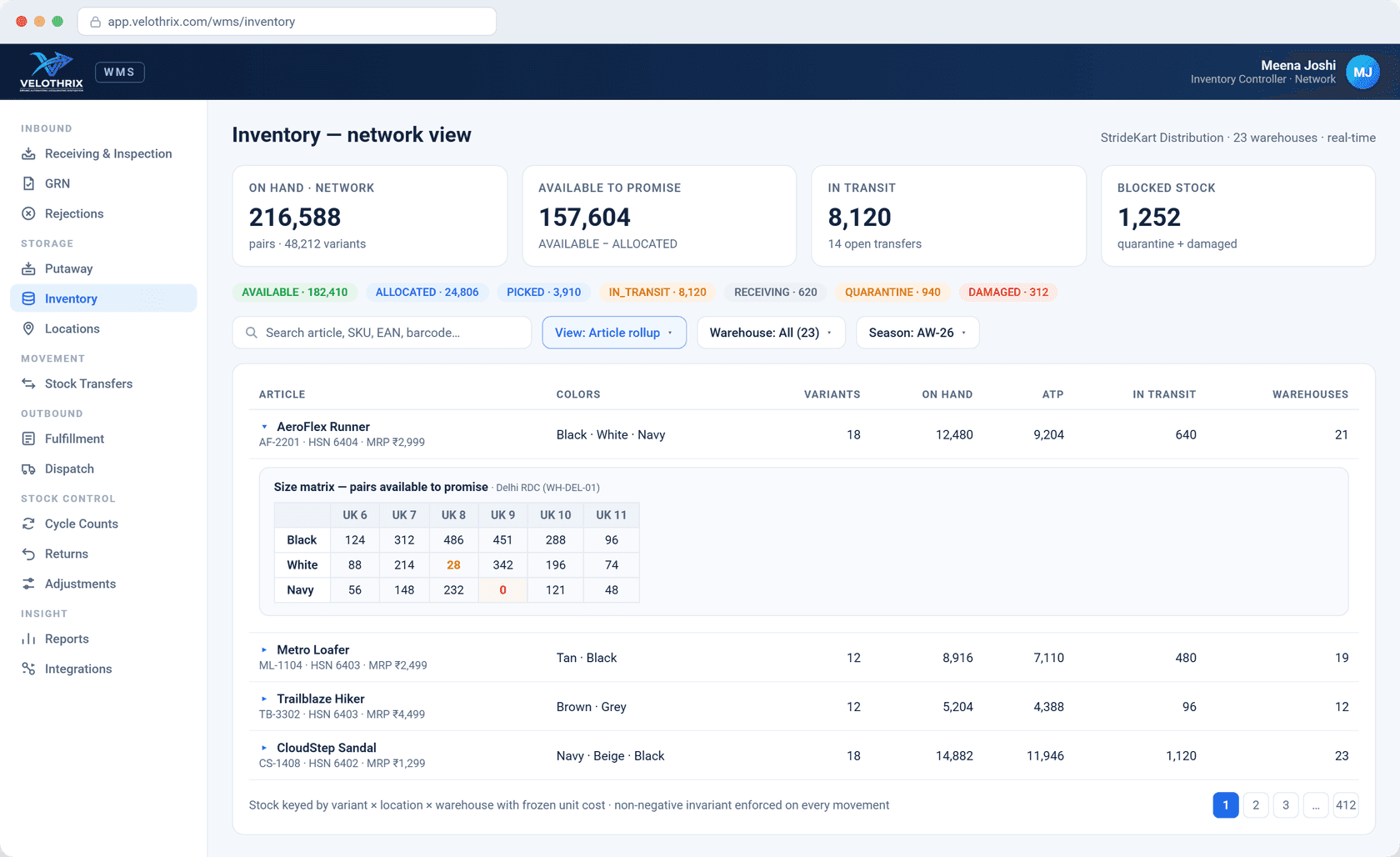
Task: Click the Metro Loafer article name
Action: tap(313, 650)
